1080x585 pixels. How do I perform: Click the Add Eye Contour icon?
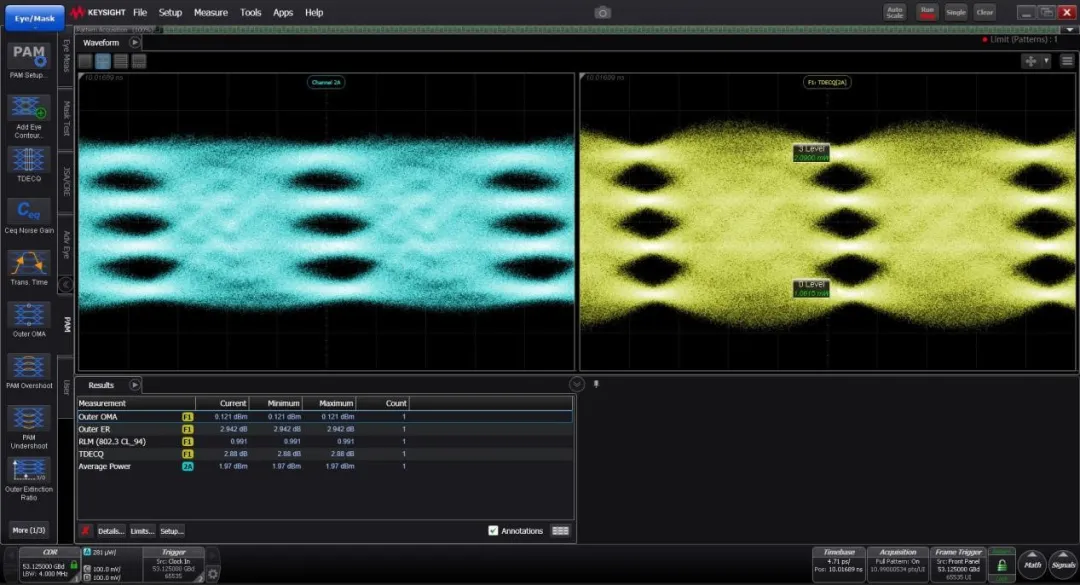29,110
